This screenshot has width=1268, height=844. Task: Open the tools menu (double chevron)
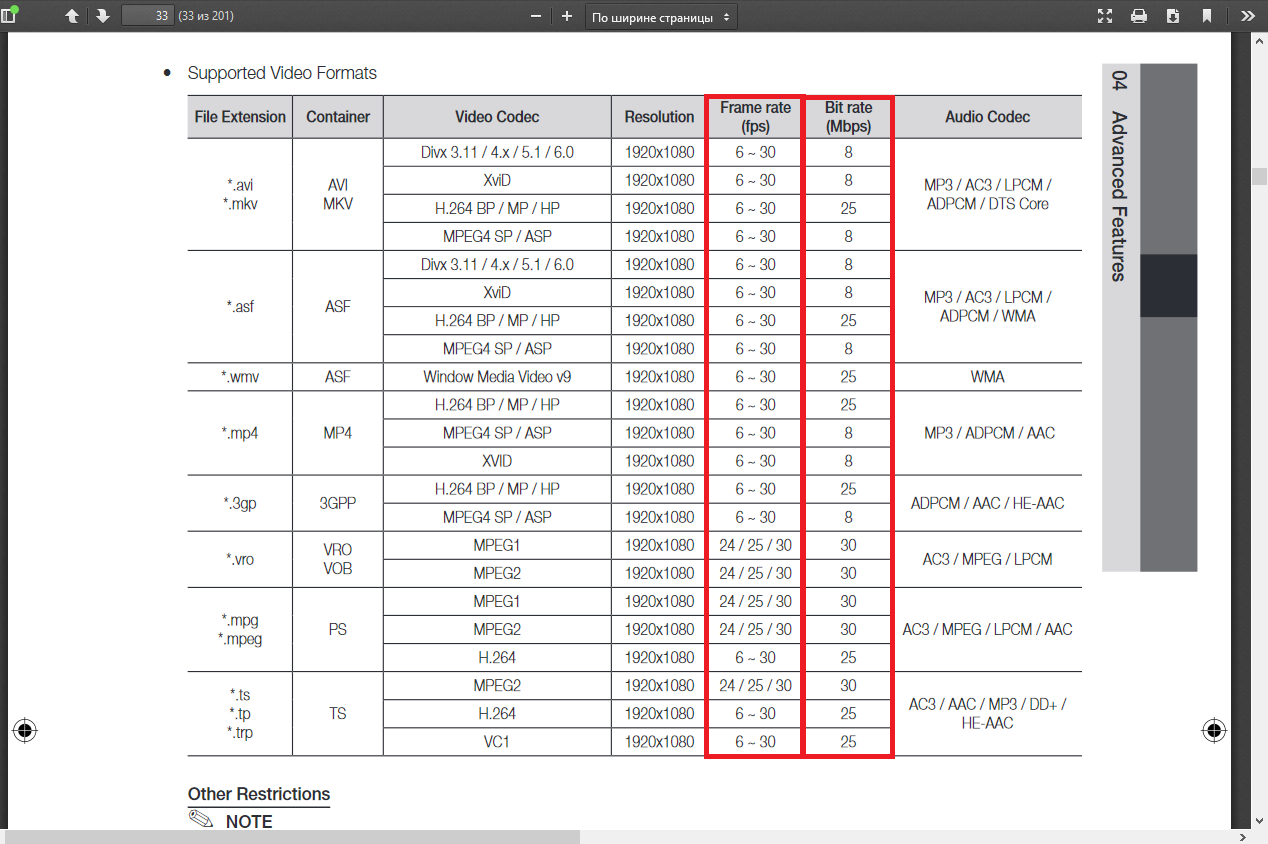[x=1247, y=16]
